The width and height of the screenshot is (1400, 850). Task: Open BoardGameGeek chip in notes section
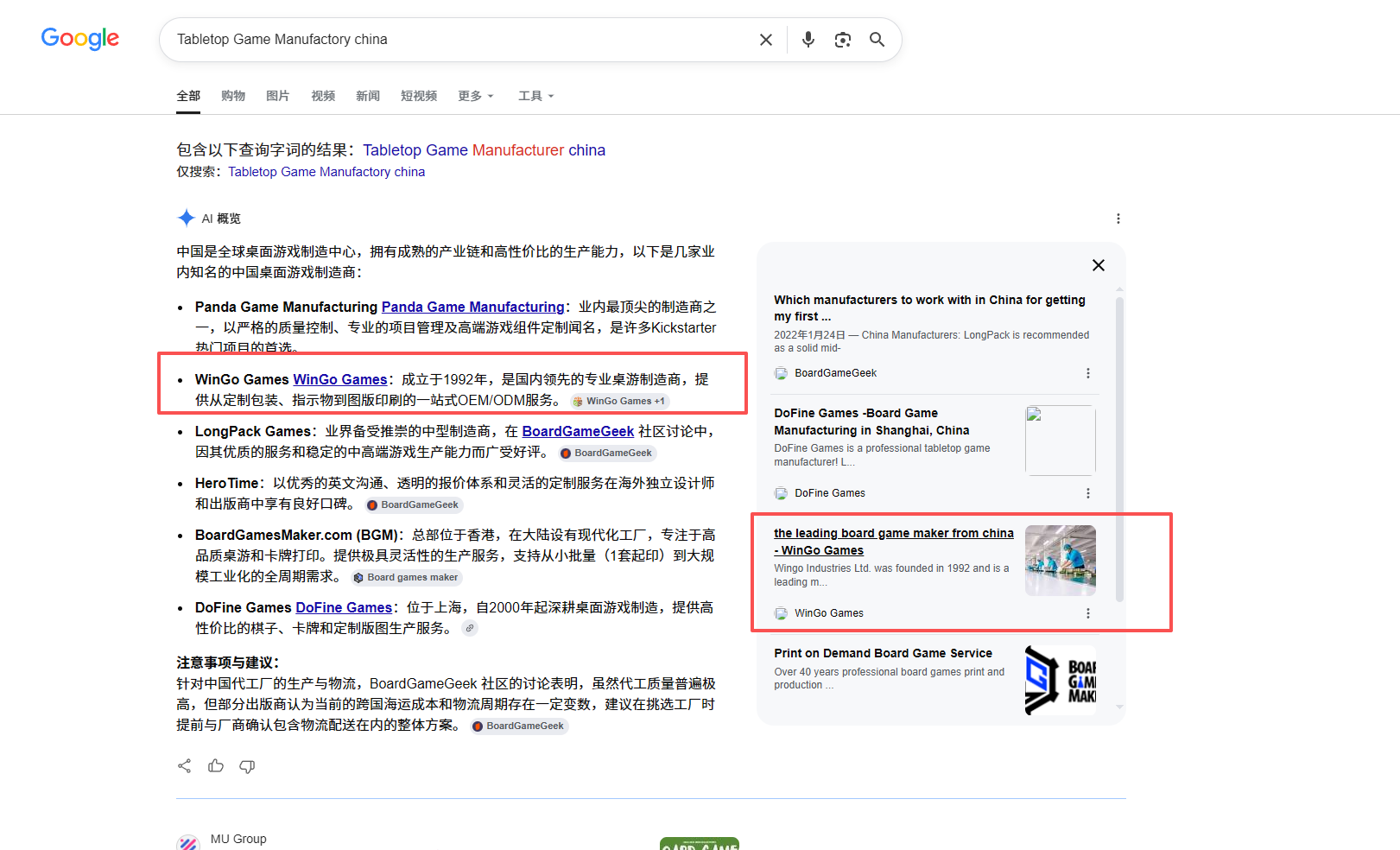pos(519,726)
